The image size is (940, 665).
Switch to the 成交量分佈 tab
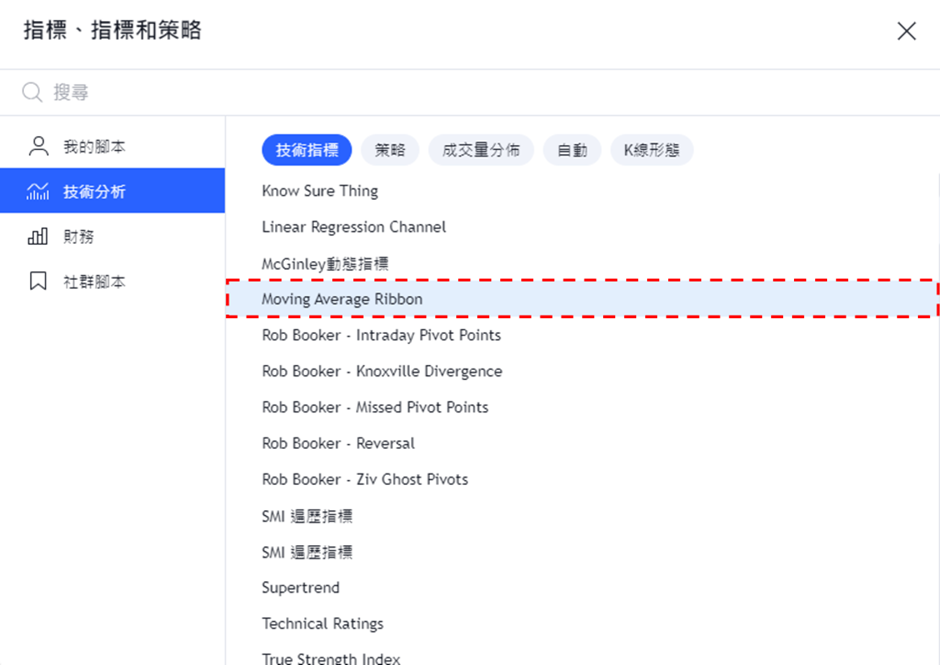(481, 150)
